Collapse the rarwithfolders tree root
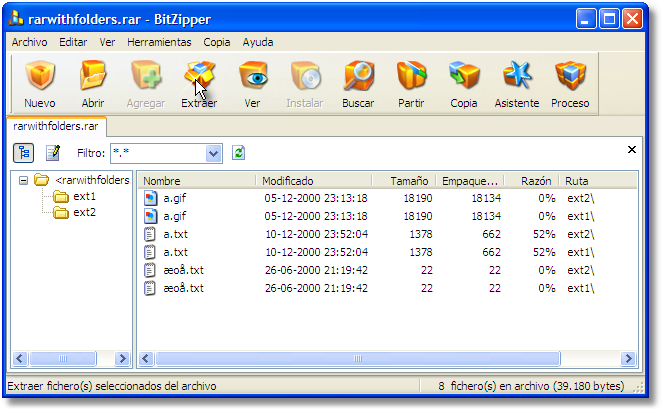The height and width of the screenshot is (412, 663). tap(24, 181)
